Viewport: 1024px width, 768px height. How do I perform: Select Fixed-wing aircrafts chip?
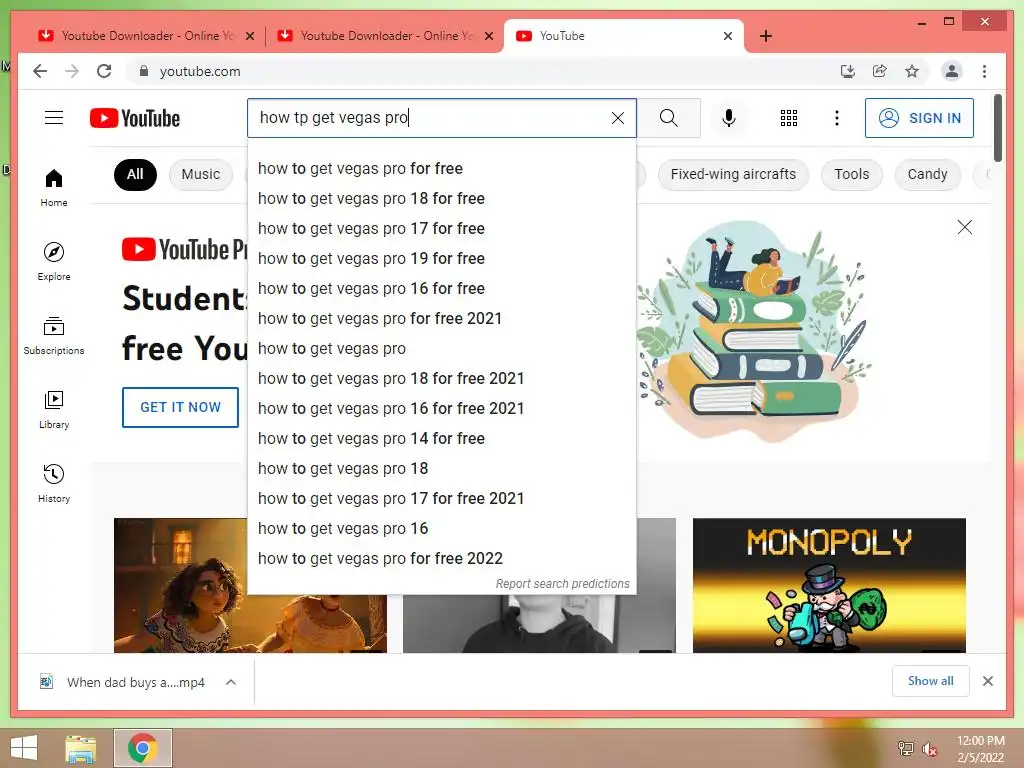(x=733, y=174)
